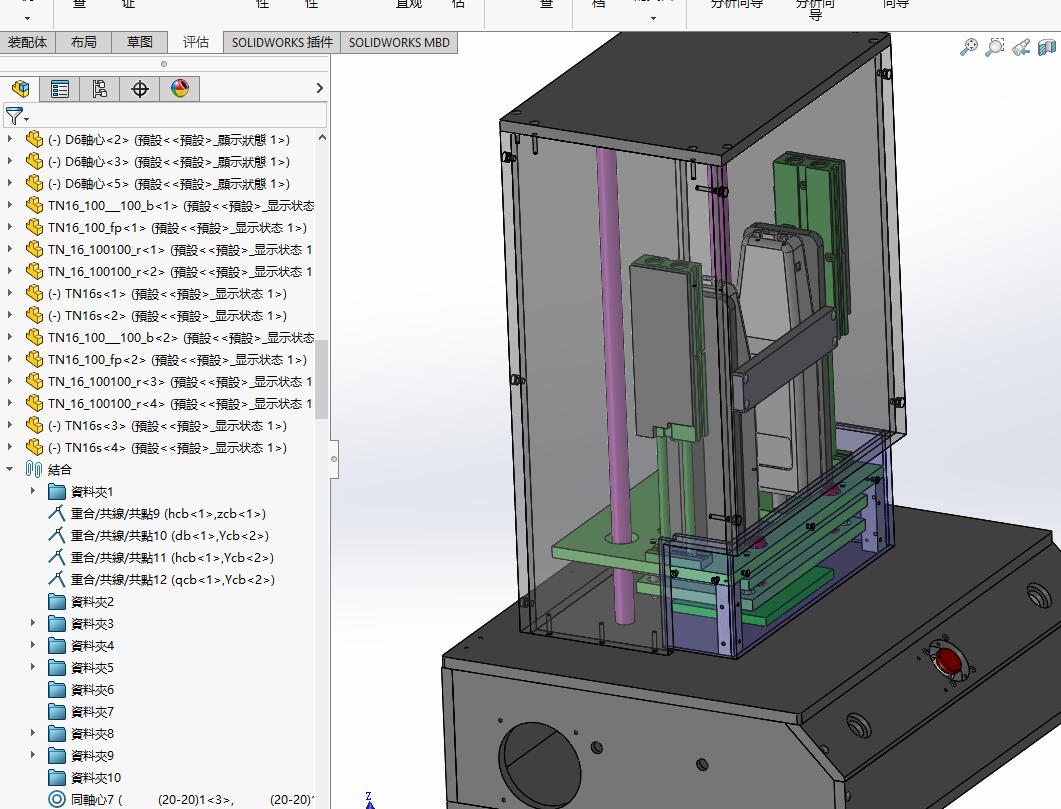Expand the (-) TN16s<1> component
The width and height of the screenshot is (1061, 809).
click(9, 294)
